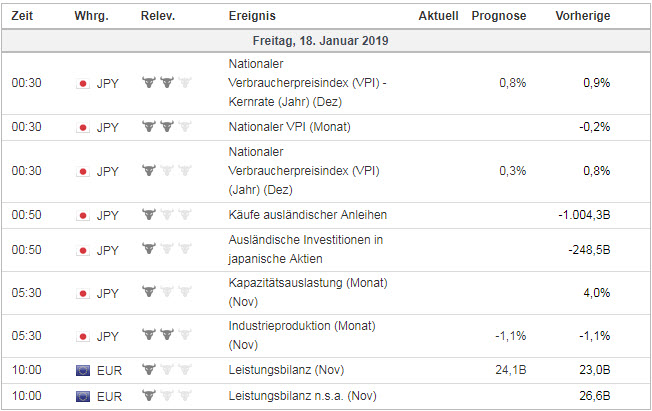Click the Ereignis column header
The height and width of the screenshot is (411, 652).
pyautogui.click(x=252, y=16)
